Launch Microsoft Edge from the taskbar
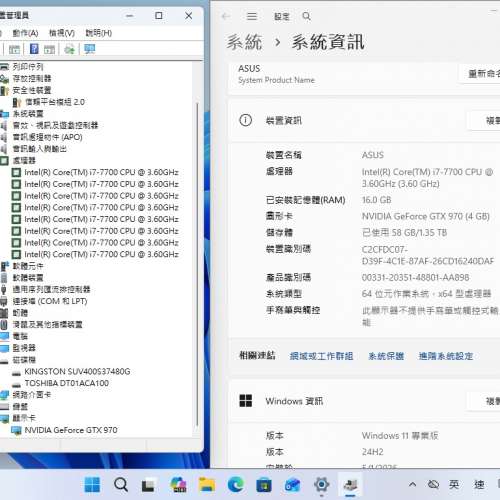 tap(236, 485)
